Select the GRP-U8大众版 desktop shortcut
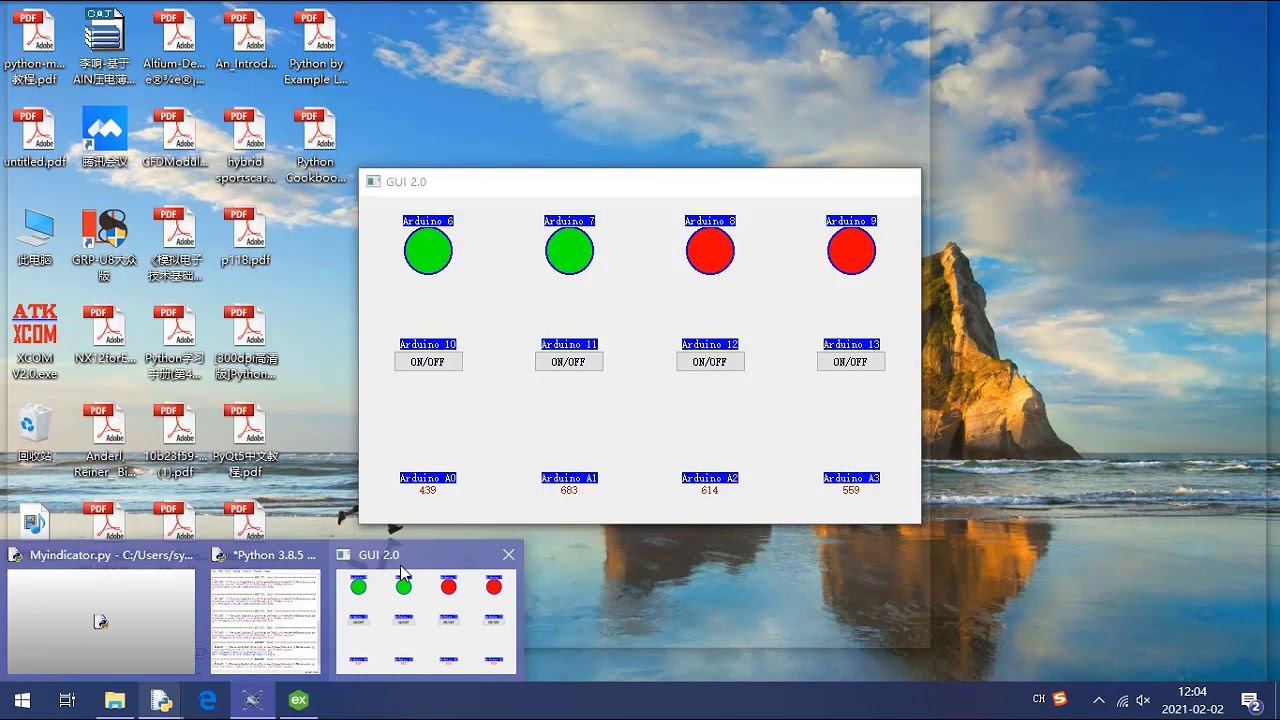Viewport: 1280px width, 720px height. [x=104, y=245]
